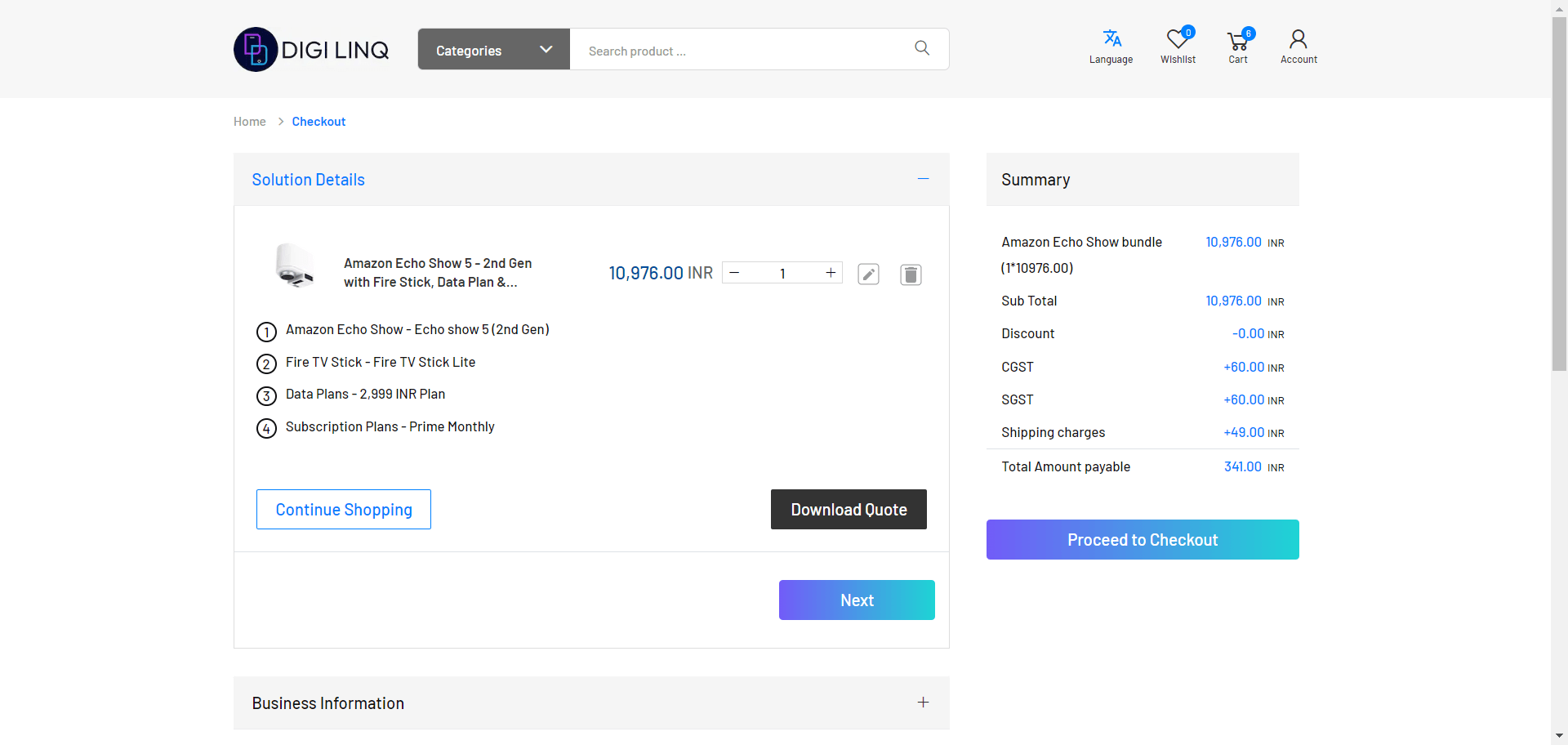The image size is (1568, 745).
Task: Open the Language selector icon
Action: [x=1111, y=39]
